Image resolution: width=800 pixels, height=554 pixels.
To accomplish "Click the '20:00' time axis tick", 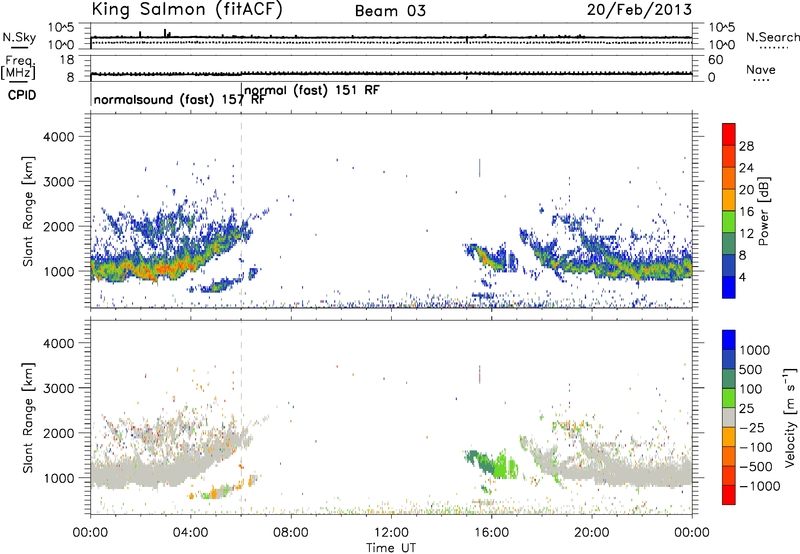I will (591, 533).
